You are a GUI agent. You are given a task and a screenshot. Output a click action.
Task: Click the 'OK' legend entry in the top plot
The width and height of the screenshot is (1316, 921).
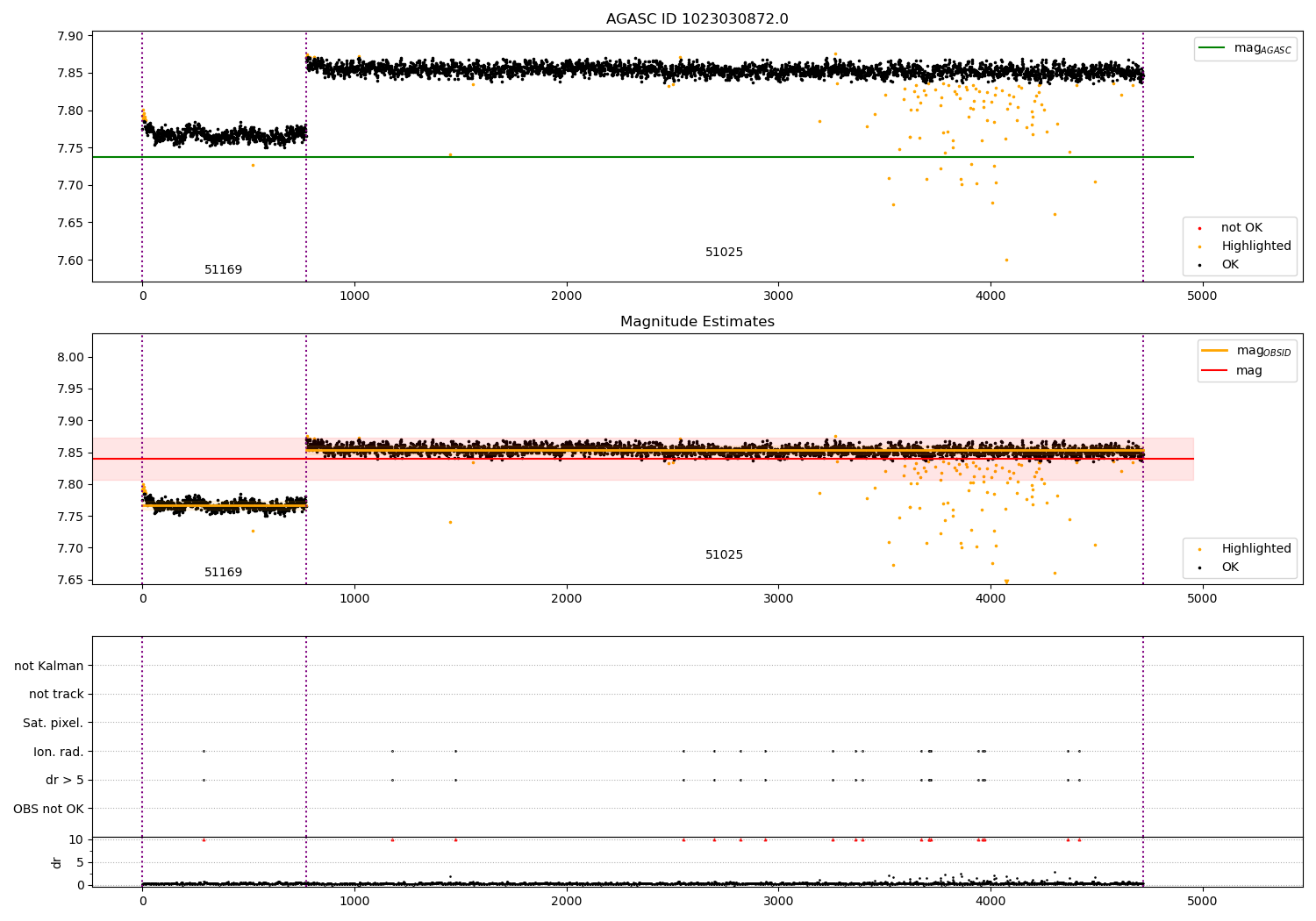point(1219,265)
